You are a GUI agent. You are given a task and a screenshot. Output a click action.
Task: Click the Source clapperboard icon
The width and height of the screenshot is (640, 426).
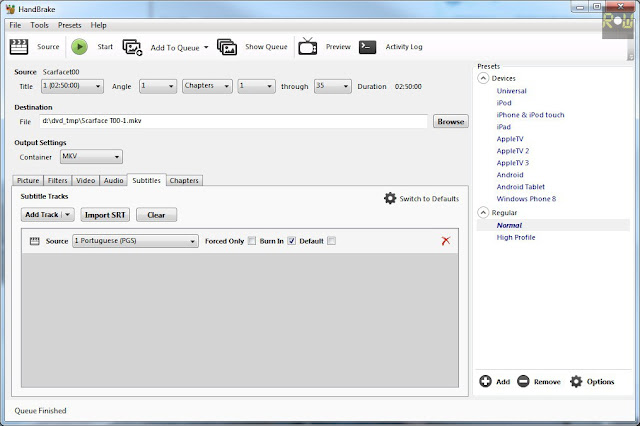tap(19, 47)
